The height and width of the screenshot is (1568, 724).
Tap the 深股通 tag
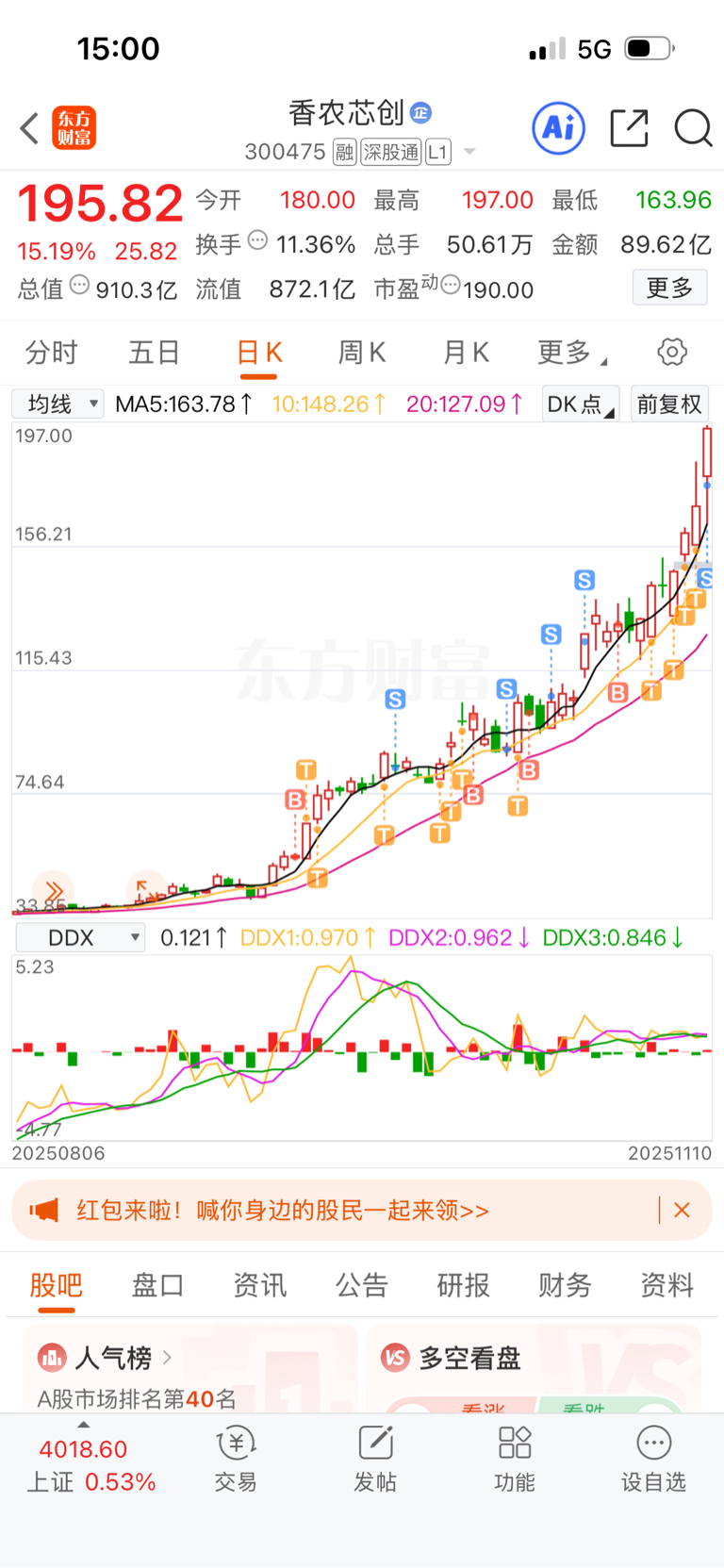coord(391,152)
